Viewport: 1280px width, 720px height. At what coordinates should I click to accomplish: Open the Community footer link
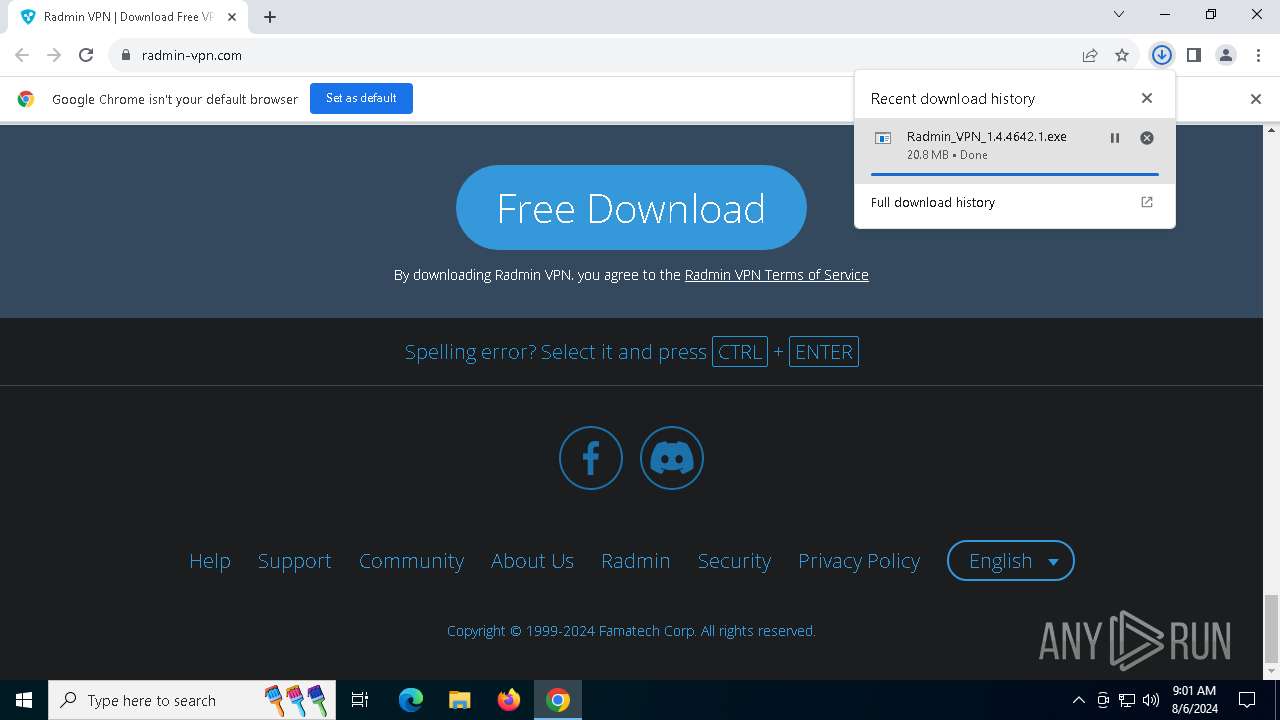tap(411, 561)
